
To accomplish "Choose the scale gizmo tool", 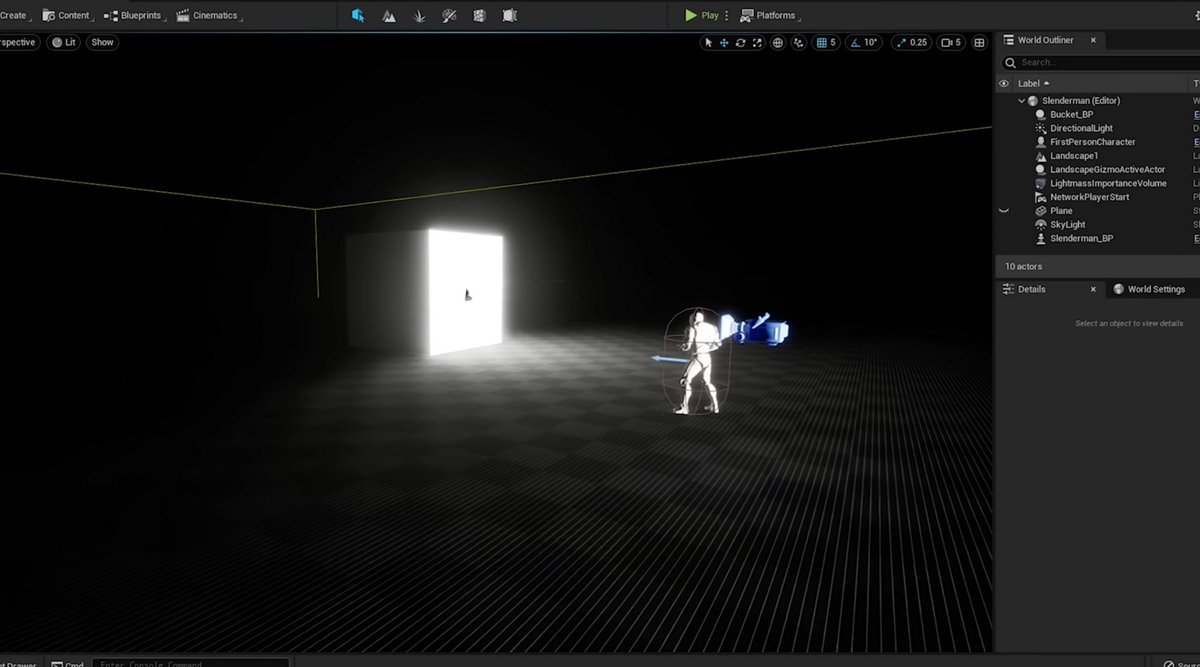I will tap(756, 42).
